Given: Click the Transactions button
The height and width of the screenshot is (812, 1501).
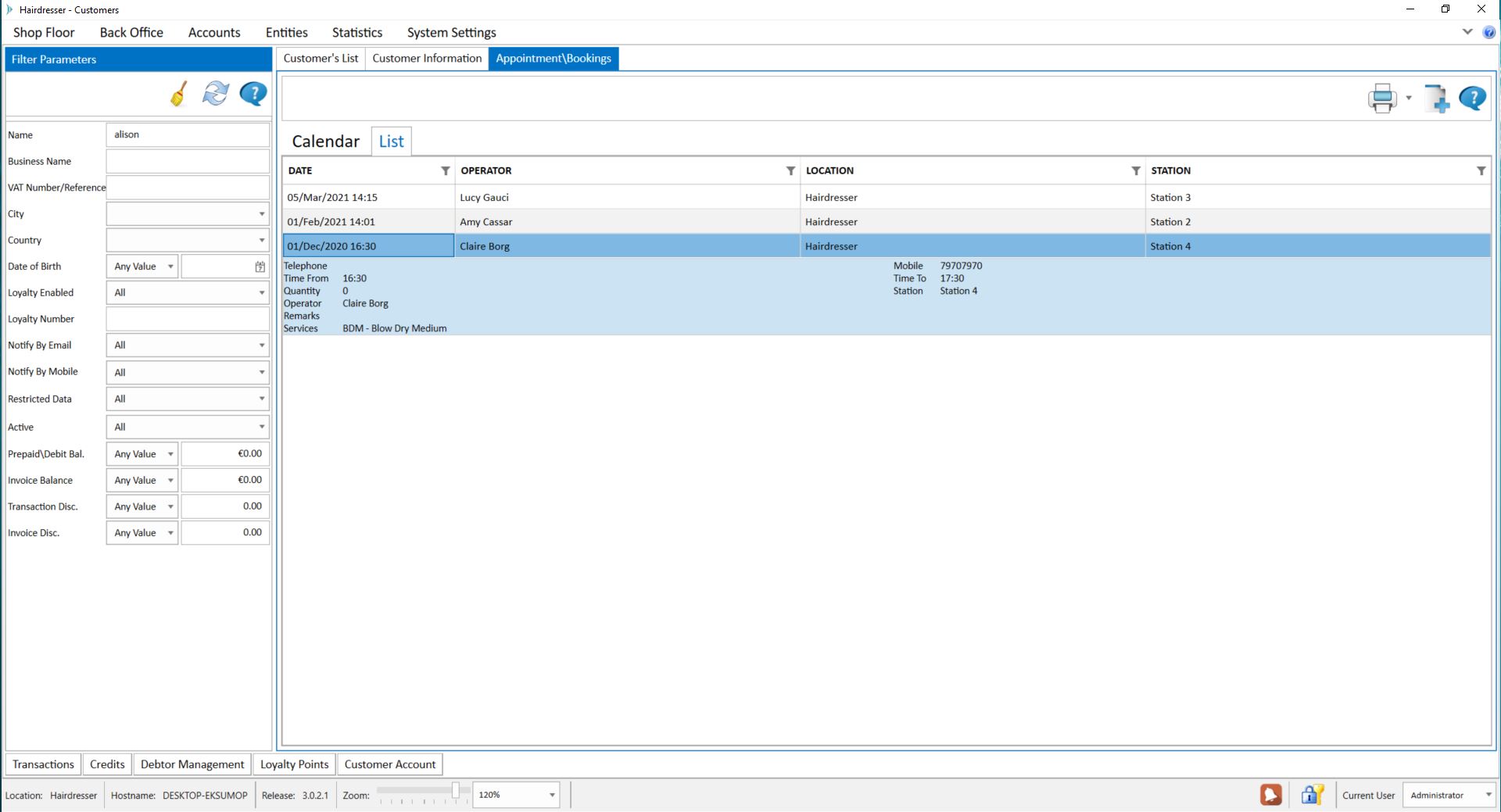Looking at the screenshot, I should tap(43, 764).
